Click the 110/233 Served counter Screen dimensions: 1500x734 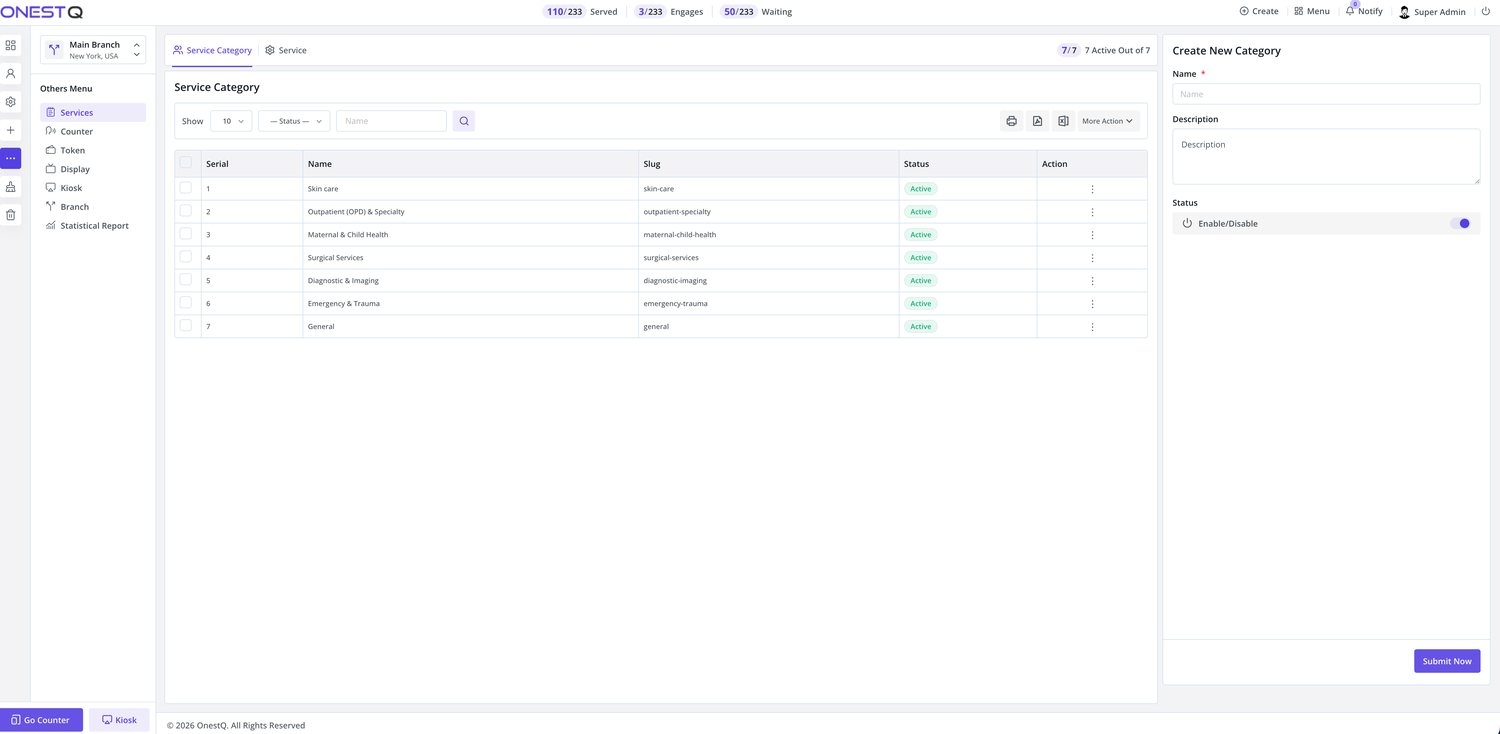pyautogui.click(x=582, y=12)
